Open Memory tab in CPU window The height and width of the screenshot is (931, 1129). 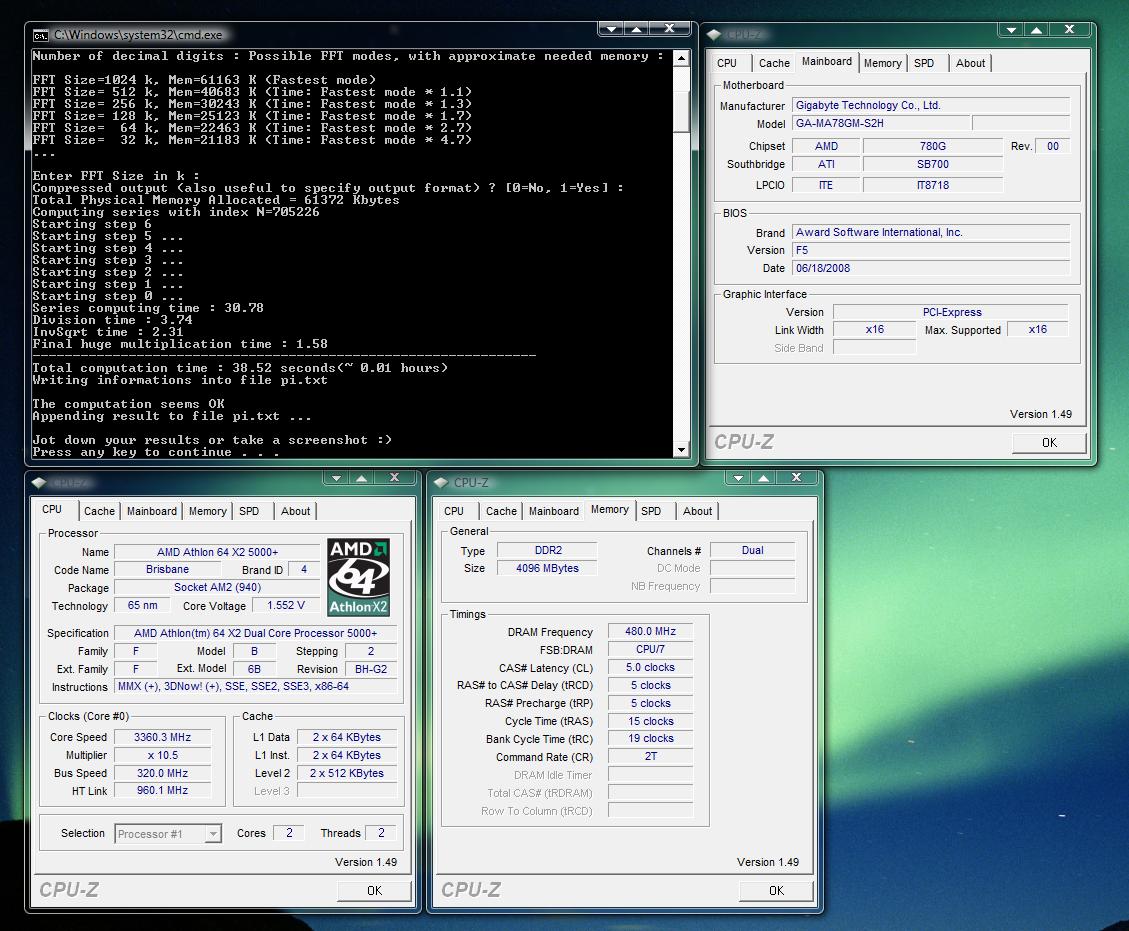[208, 511]
